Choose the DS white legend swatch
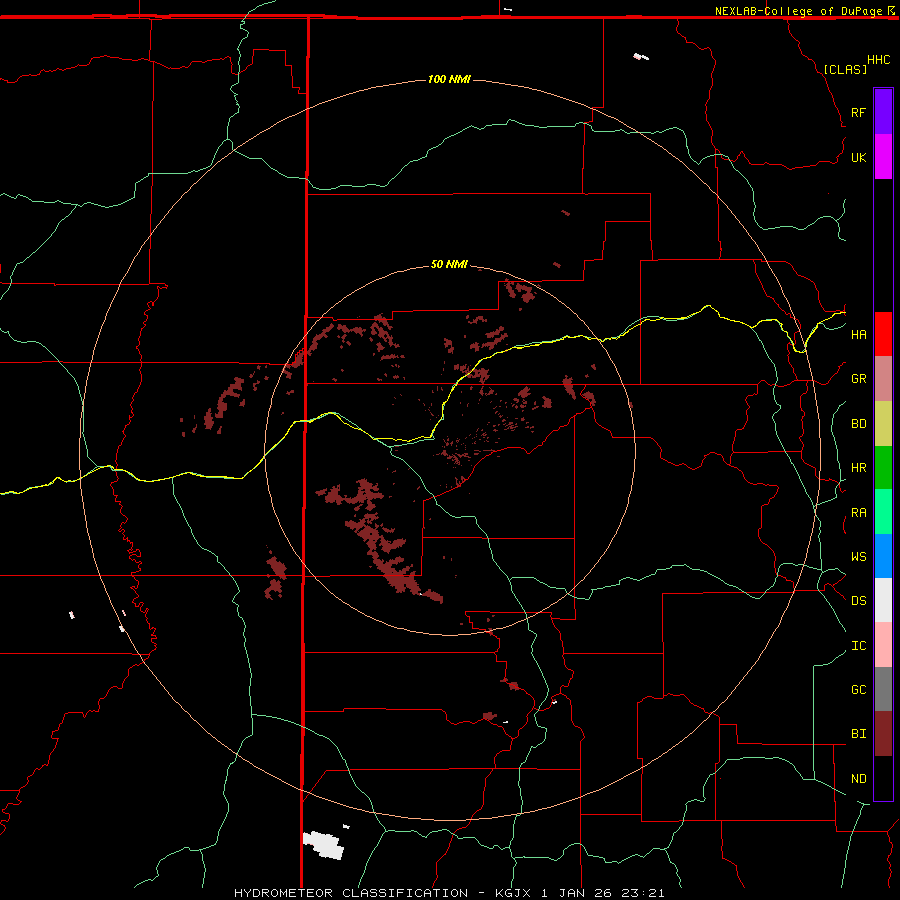The image size is (900, 900). 883,600
